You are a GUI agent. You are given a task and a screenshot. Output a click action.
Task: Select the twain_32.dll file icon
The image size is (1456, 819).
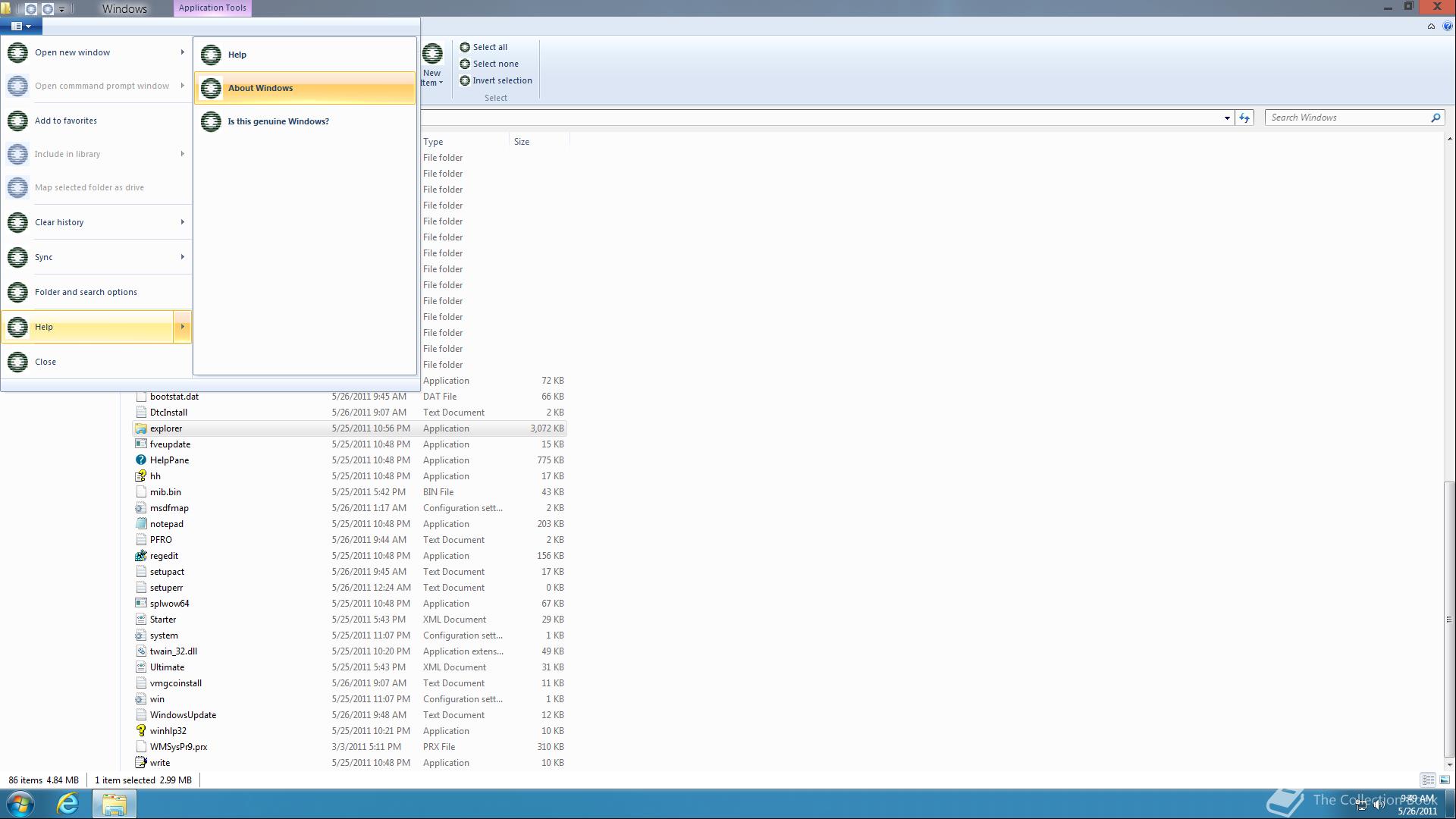tap(141, 651)
